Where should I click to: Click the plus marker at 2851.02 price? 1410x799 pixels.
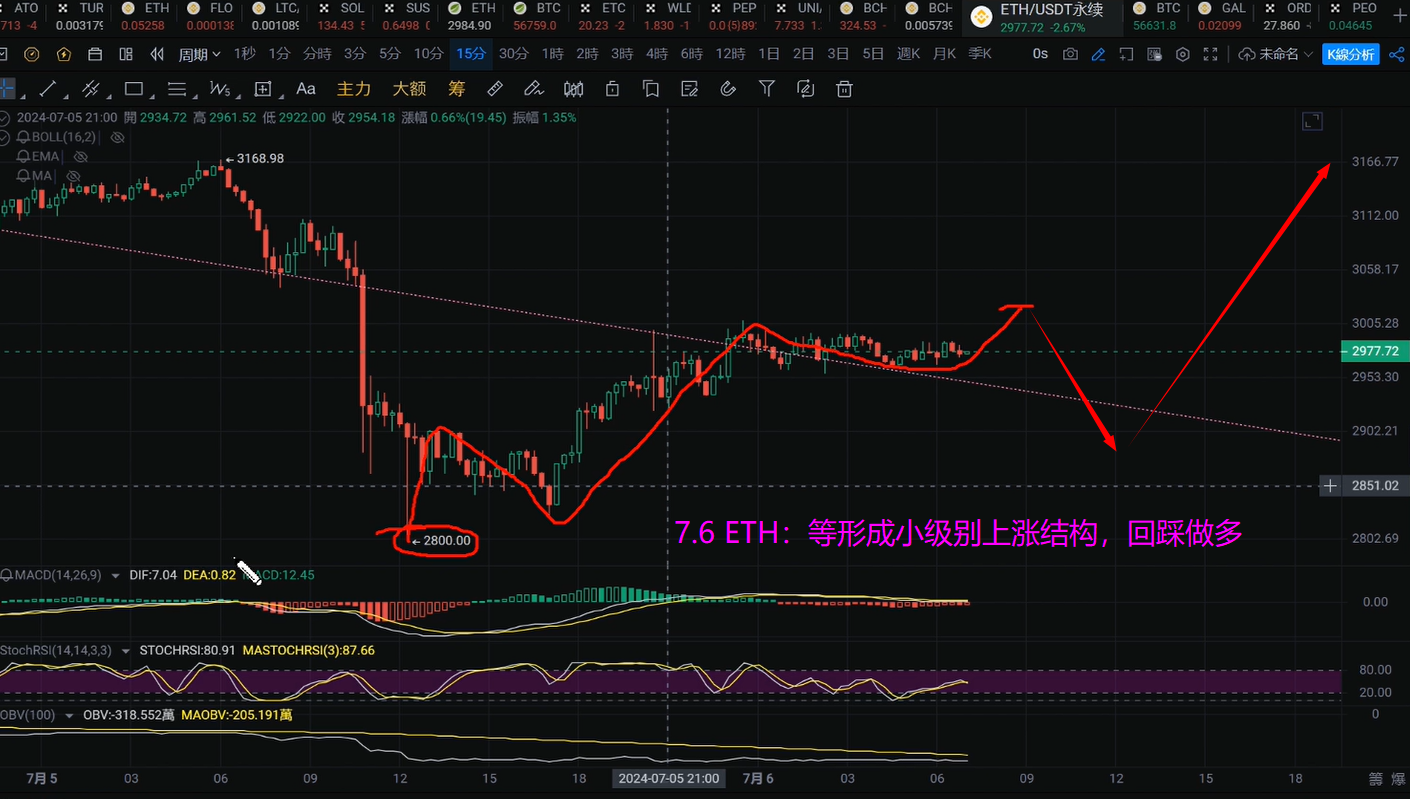pyautogui.click(x=1330, y=486)
